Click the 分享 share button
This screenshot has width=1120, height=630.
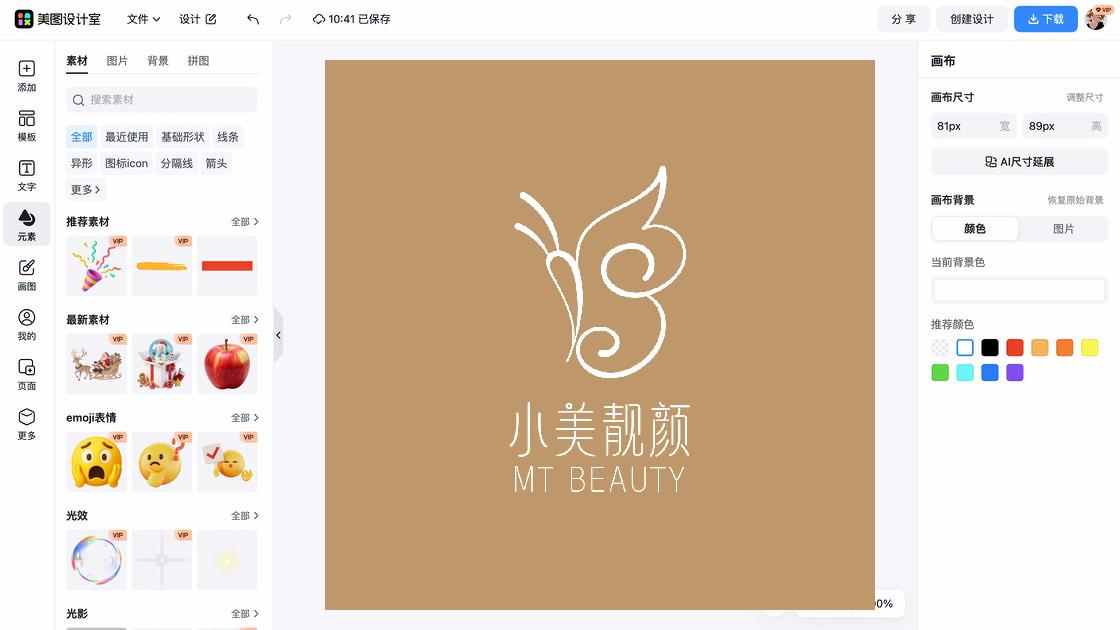(904, 19)
